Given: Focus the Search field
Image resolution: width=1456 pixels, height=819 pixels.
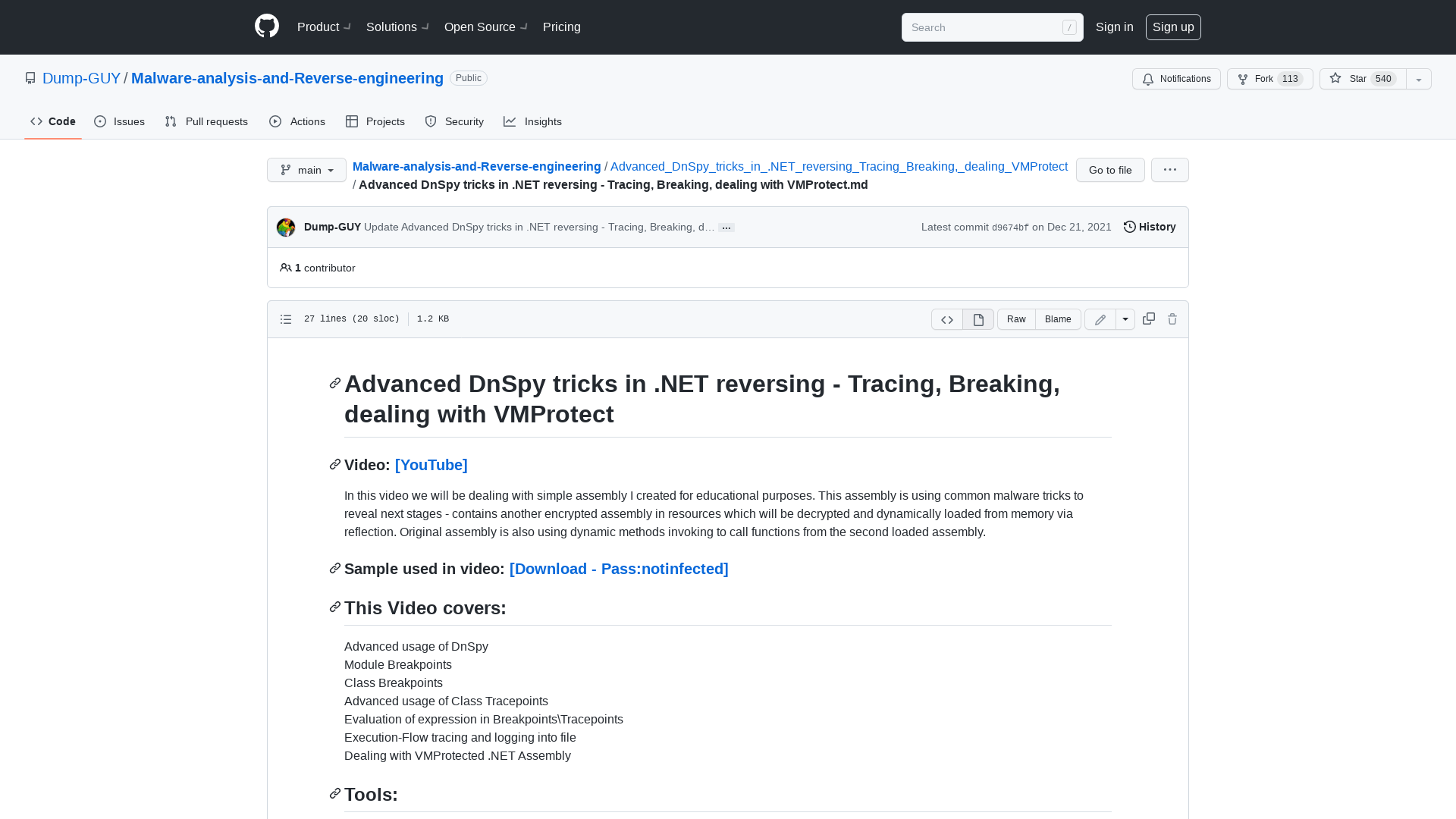Looking at the screenshot, I should 992,27.
